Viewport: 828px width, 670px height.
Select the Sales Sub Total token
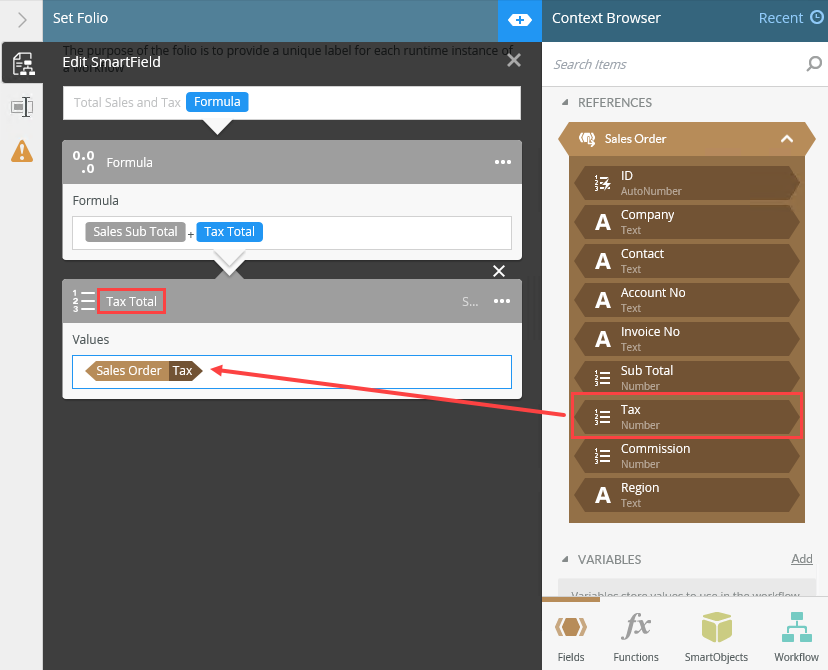[x=135, y=232]
